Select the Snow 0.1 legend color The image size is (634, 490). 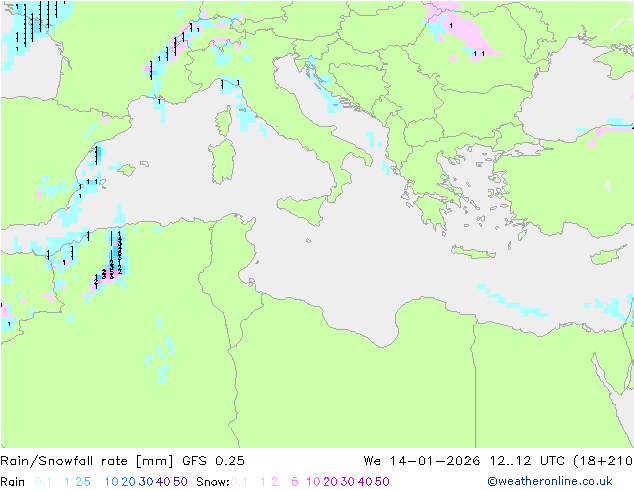[x=239, y=482]
